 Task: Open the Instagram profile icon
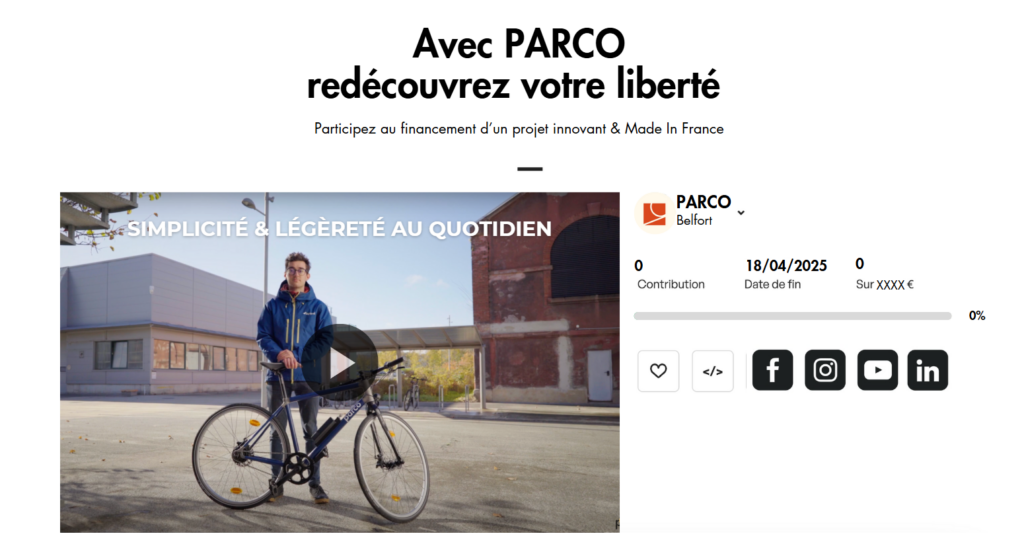click(825, 370)
